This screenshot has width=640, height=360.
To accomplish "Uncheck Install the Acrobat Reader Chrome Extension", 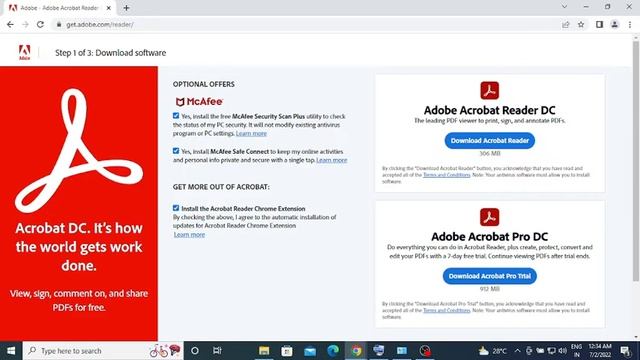I will (176, 208).
